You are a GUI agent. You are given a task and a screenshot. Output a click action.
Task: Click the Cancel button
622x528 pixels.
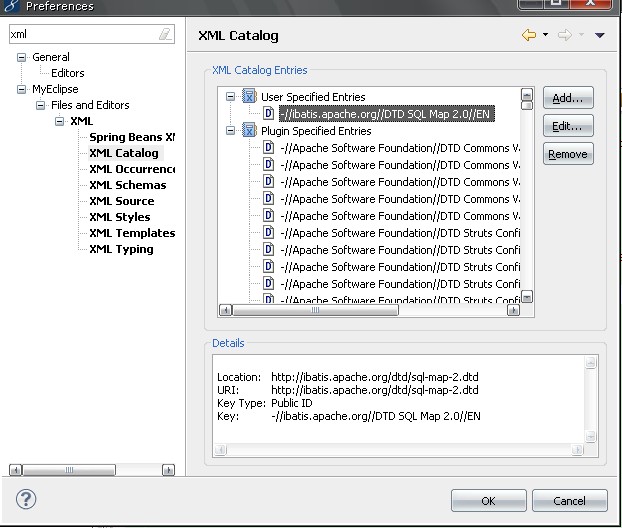point(569,501)
